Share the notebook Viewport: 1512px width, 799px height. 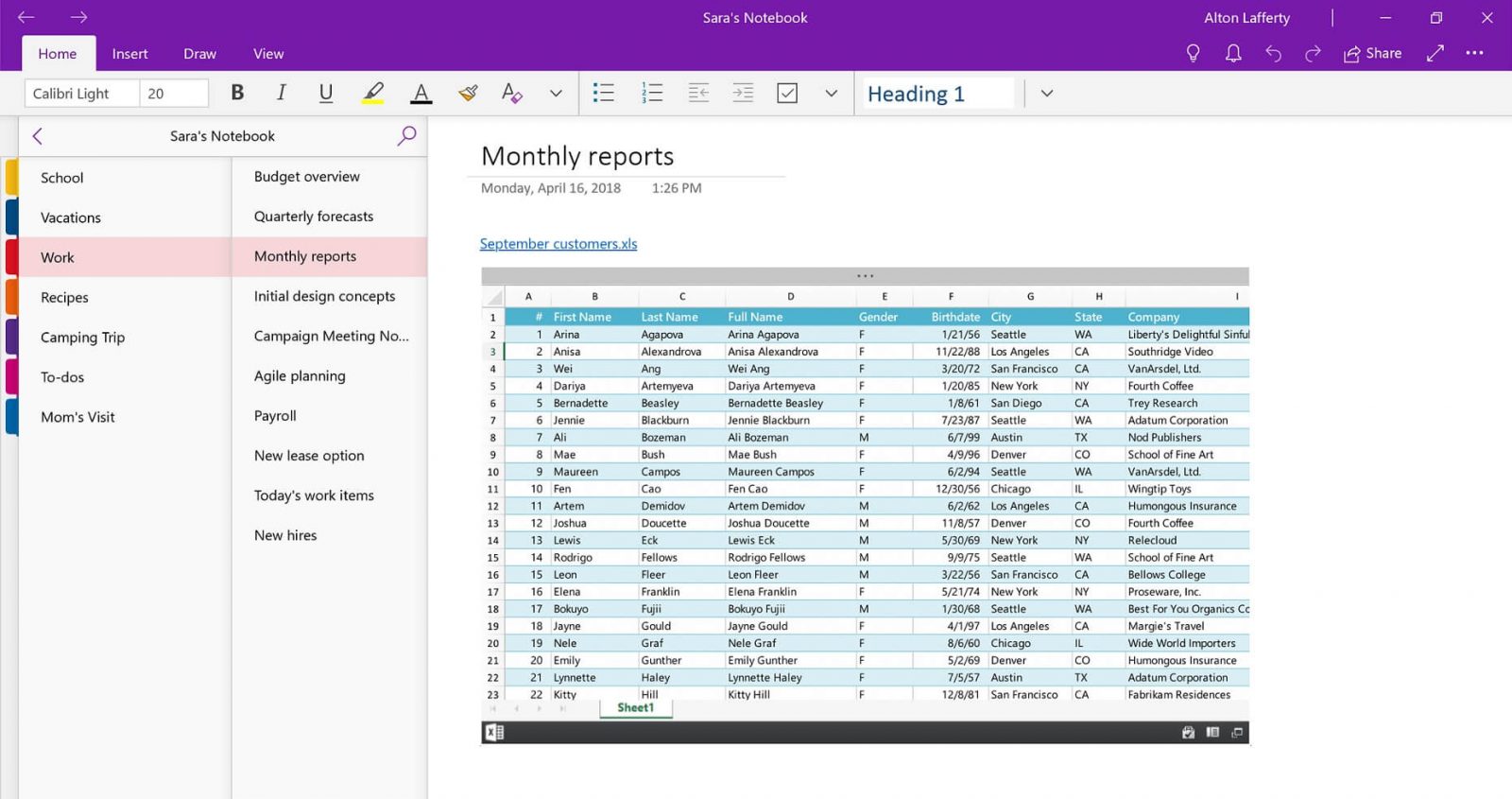(x=1373, y=54)
